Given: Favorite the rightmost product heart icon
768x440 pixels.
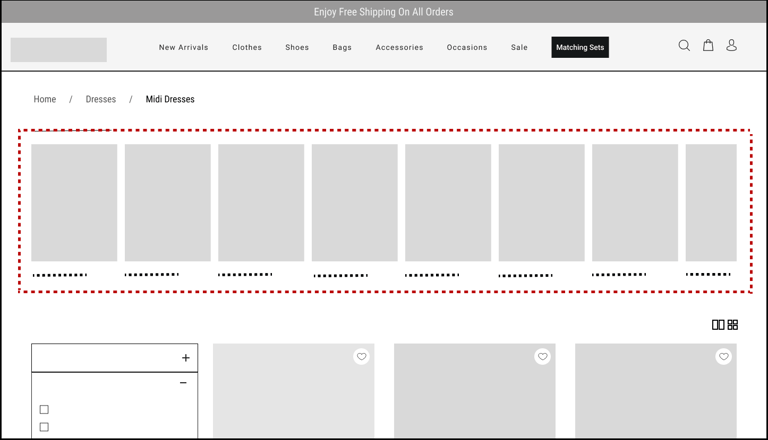Looking at the screenshot, I should (x=723, y=357).
